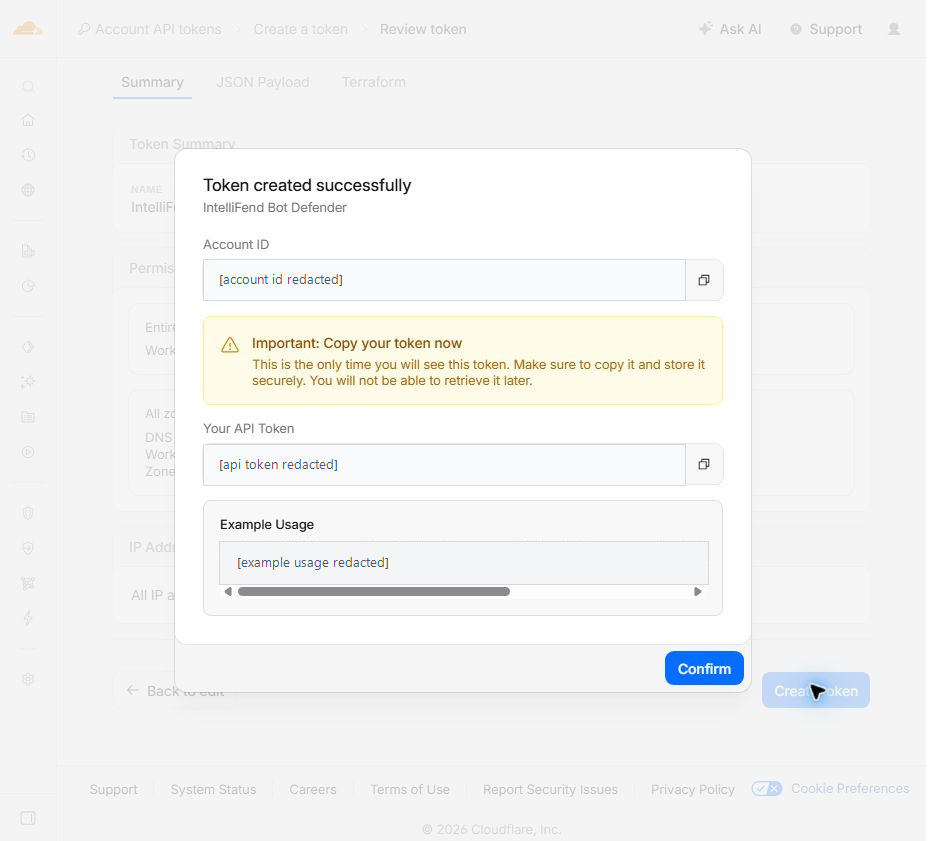Go to Account API tokens breadcrumb

point(150,29)
